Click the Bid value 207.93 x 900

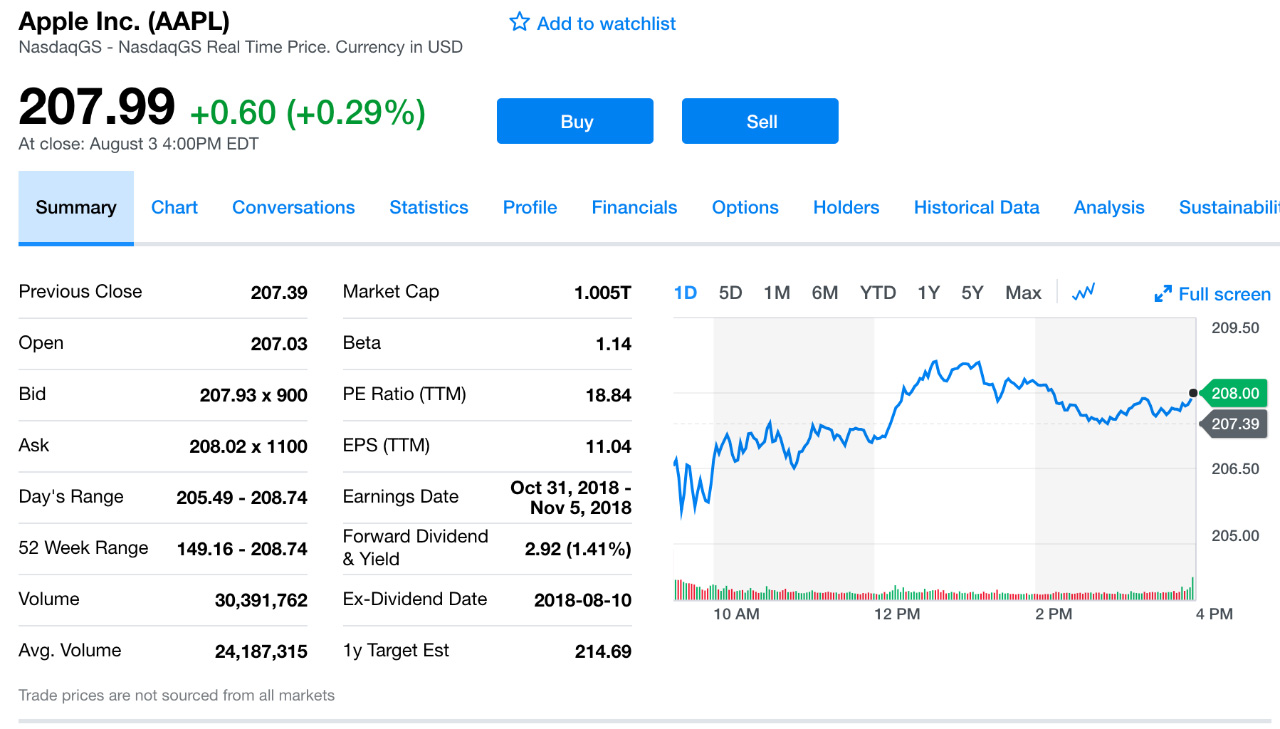pyautogui.click(x=254, y=395)
